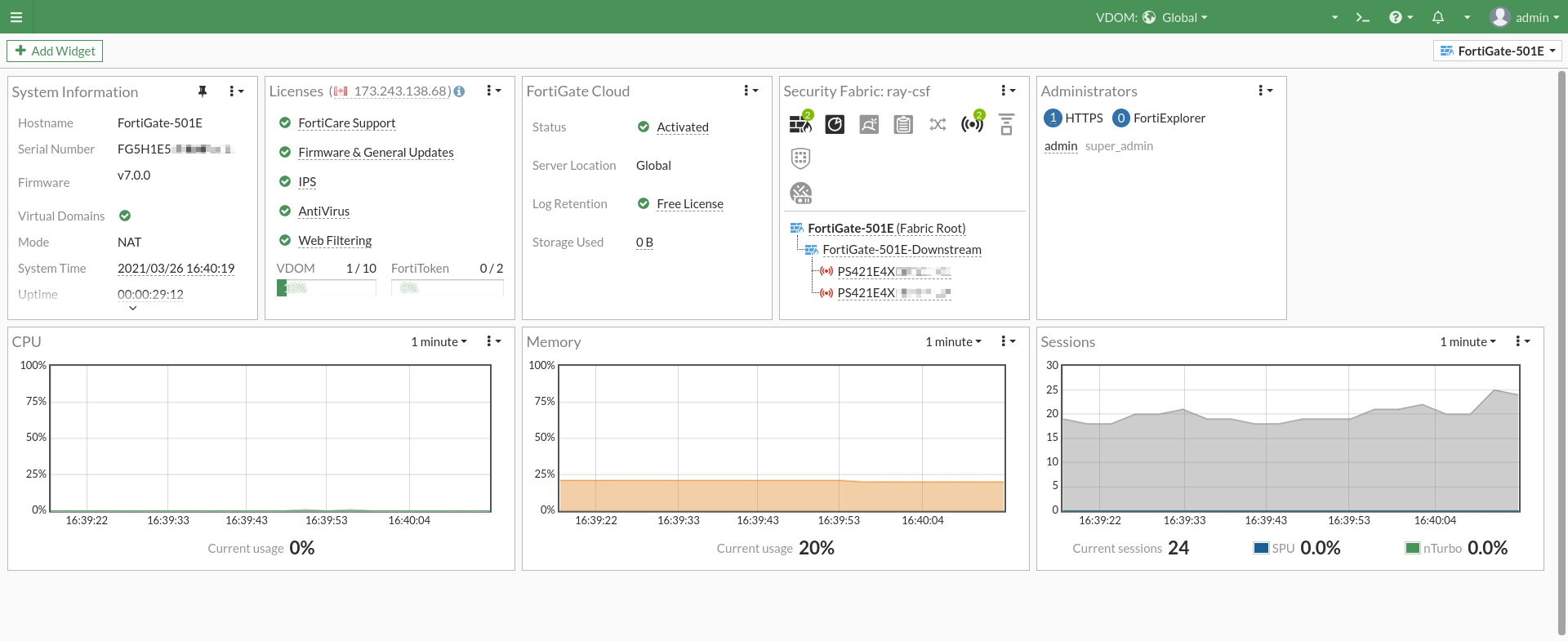
Task: Click the System Time value
Action: click(176, 268)
